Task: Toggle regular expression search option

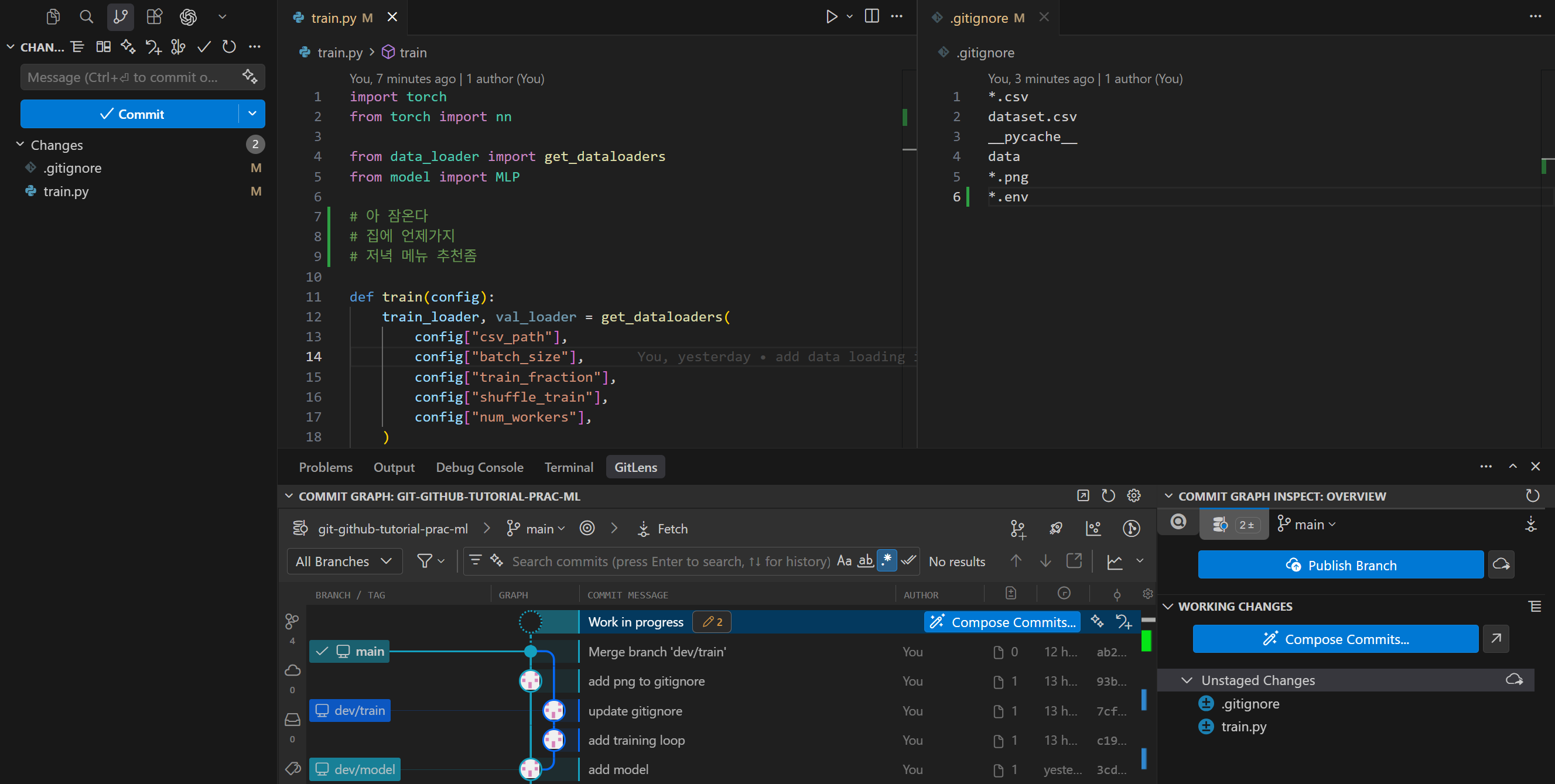Action: click(886, 561)
